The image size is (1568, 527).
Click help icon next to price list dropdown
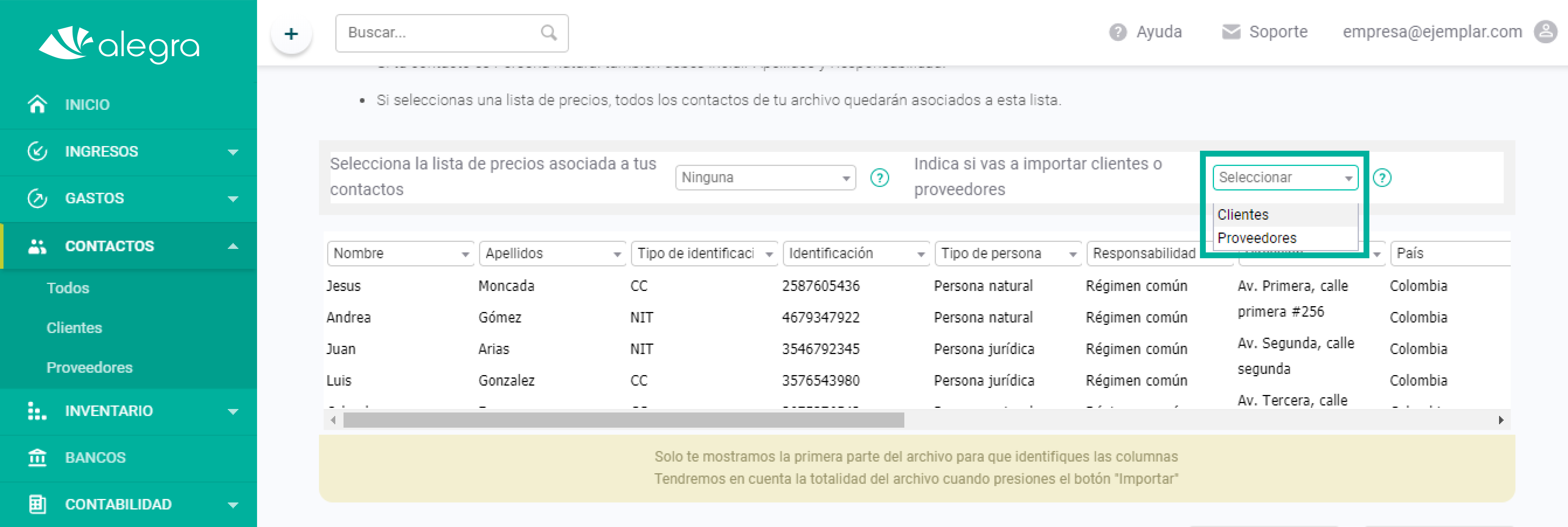click(880, 178)
